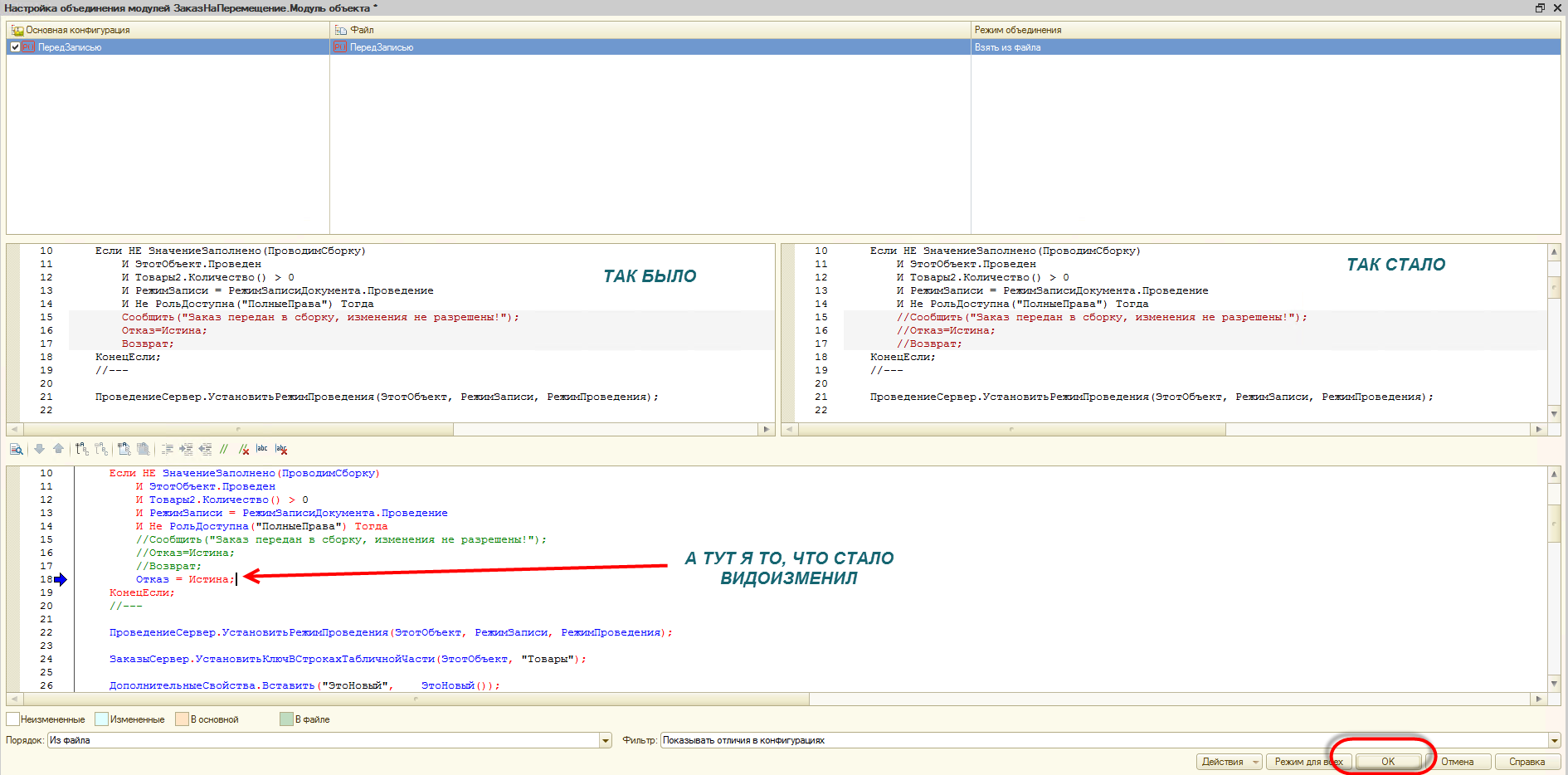Go to next difference down arrow

(x=39, y=449)
